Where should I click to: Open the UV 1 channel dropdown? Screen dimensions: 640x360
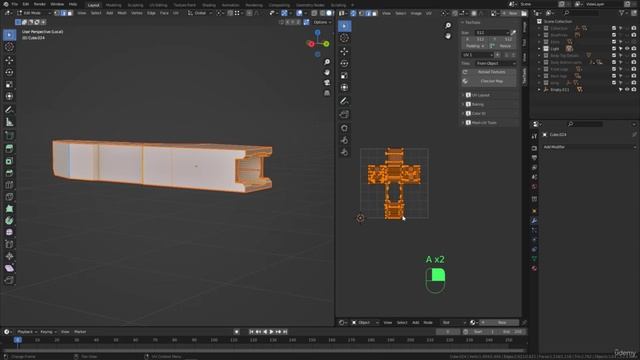(x=478, y=55)
